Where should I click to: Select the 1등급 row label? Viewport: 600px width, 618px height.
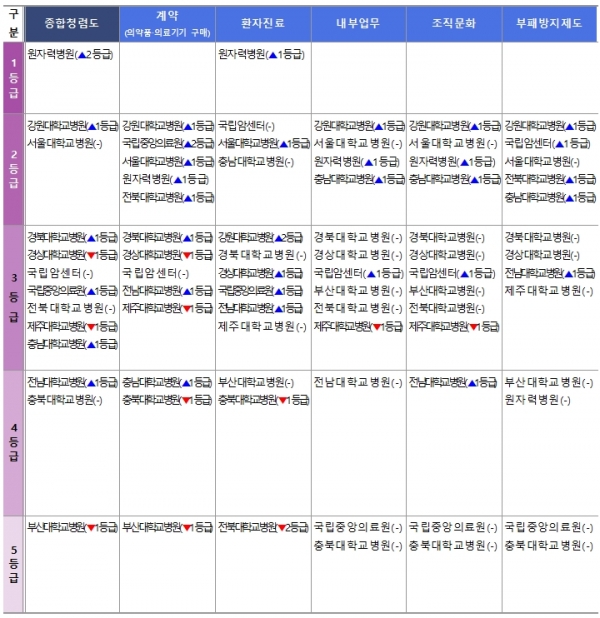point(12,78)
